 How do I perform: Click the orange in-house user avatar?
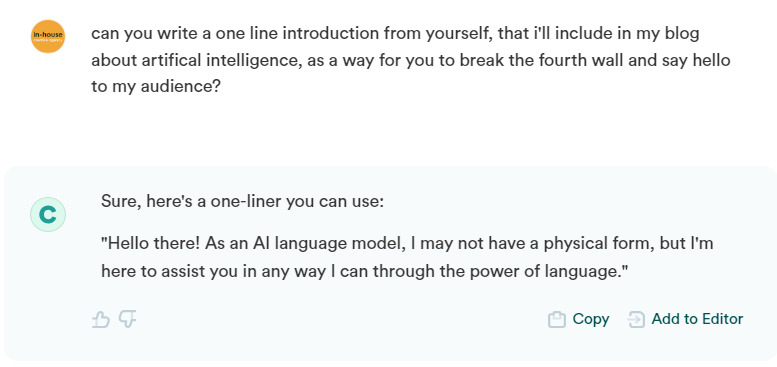pyautogui.click(x=48, y=36)
